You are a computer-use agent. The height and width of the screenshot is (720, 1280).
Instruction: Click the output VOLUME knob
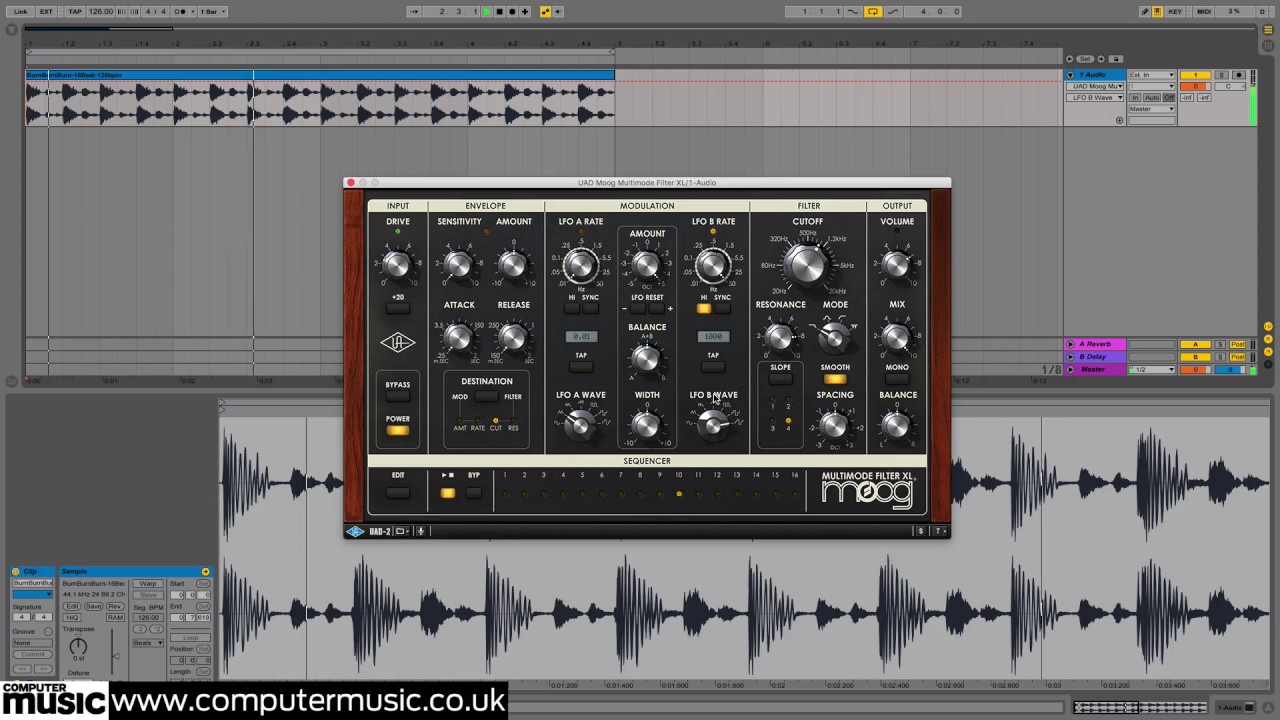897,264
